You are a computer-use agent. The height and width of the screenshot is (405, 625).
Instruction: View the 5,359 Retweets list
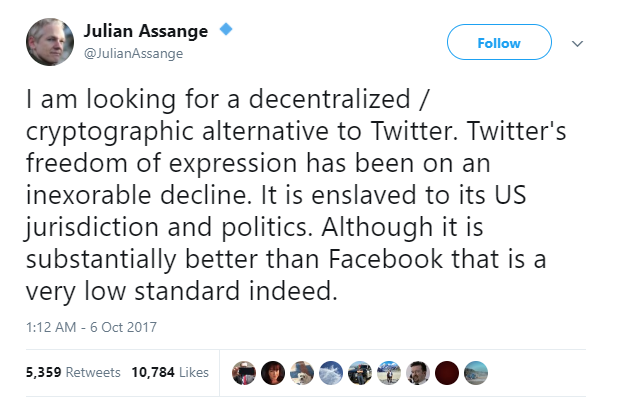[x=68, y=372]
